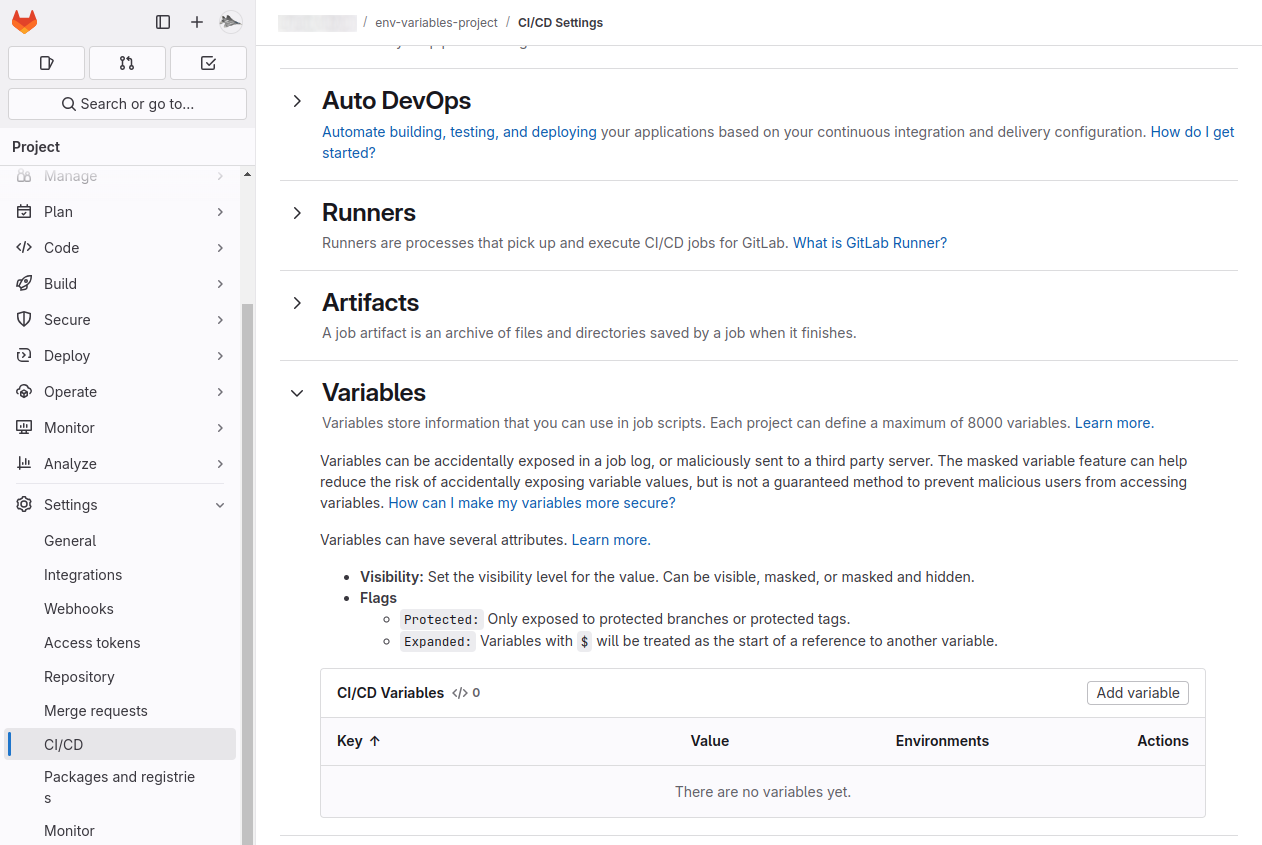Collapse the Settings menu chevron

[220, 505]
